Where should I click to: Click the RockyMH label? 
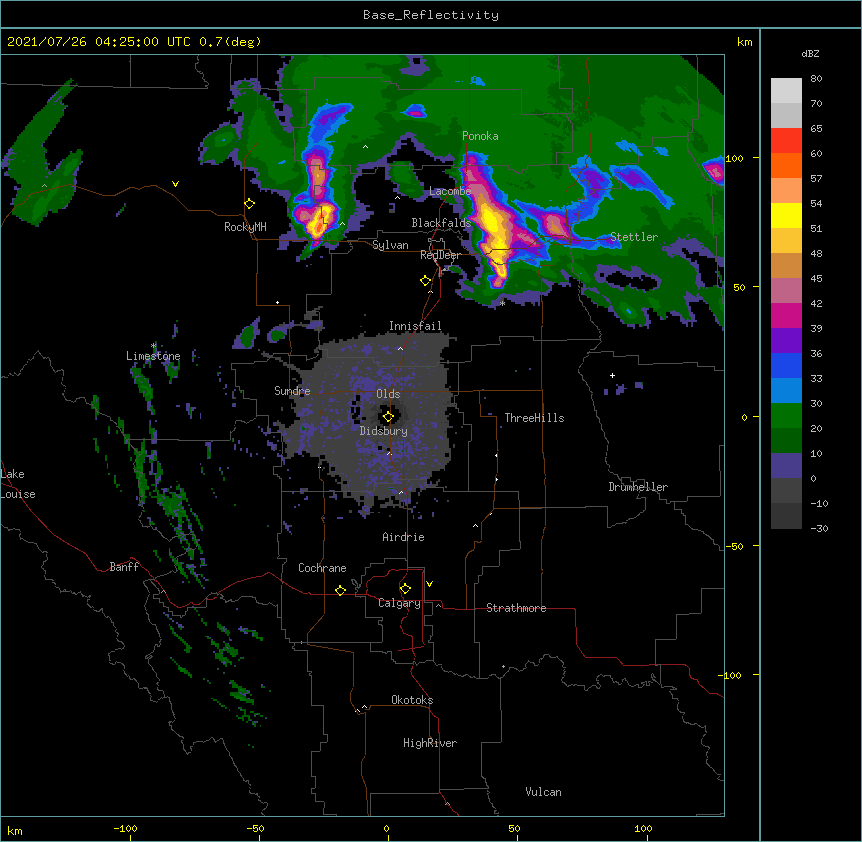click(245, 227)
